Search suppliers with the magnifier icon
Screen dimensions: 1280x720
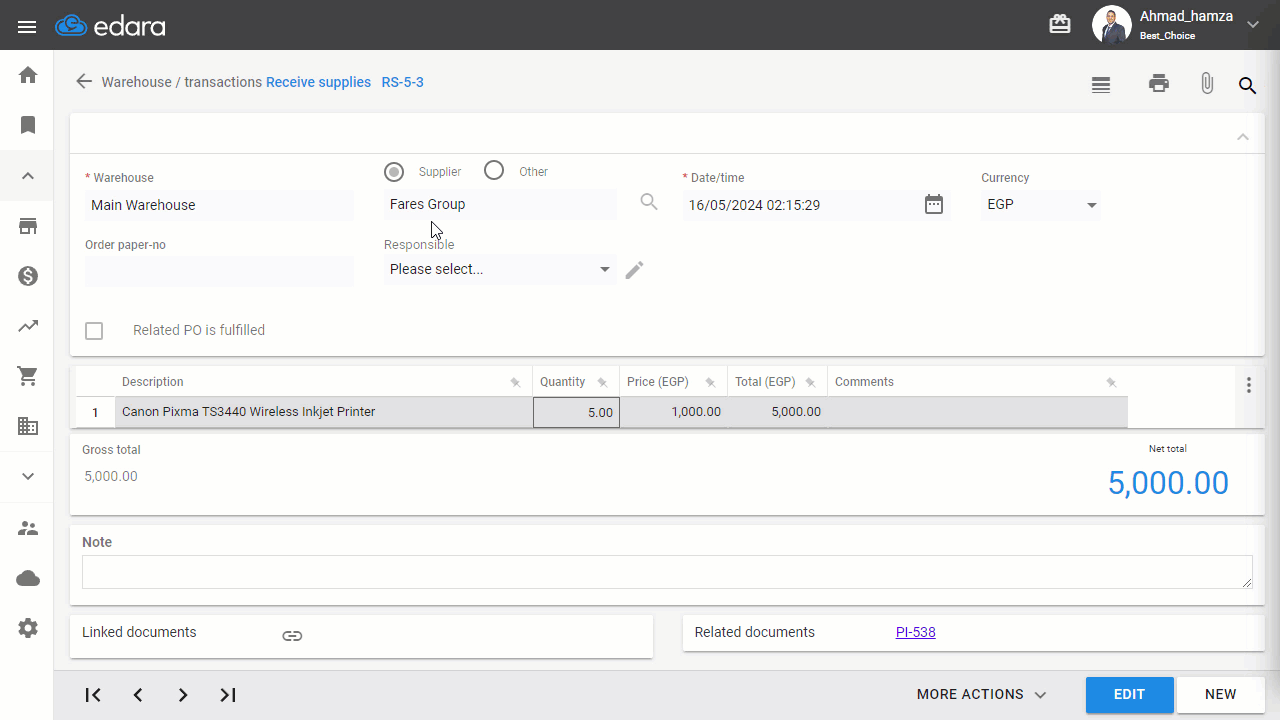coord(649,202)
